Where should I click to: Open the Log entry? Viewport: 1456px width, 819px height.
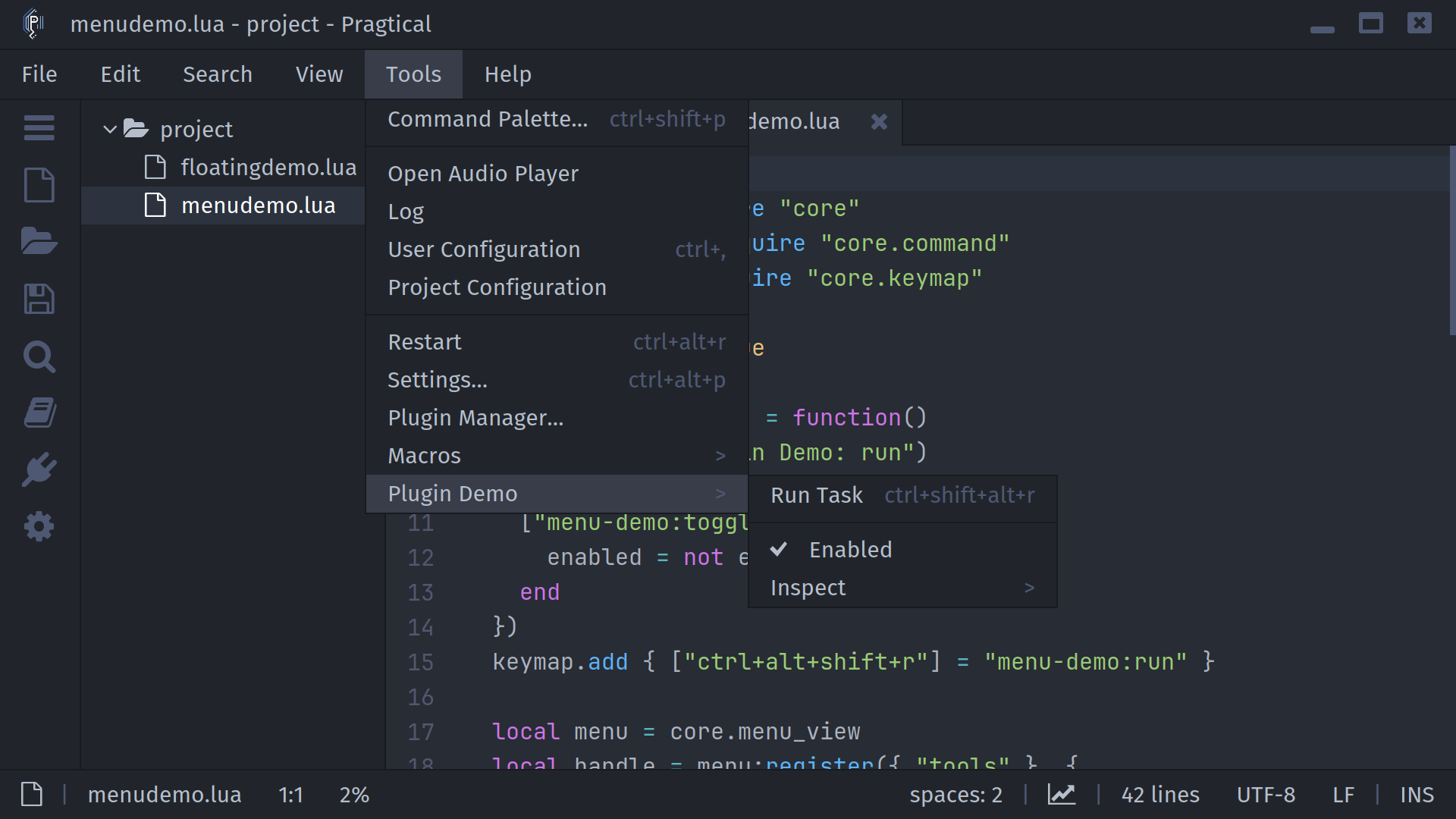pos(557,212)
